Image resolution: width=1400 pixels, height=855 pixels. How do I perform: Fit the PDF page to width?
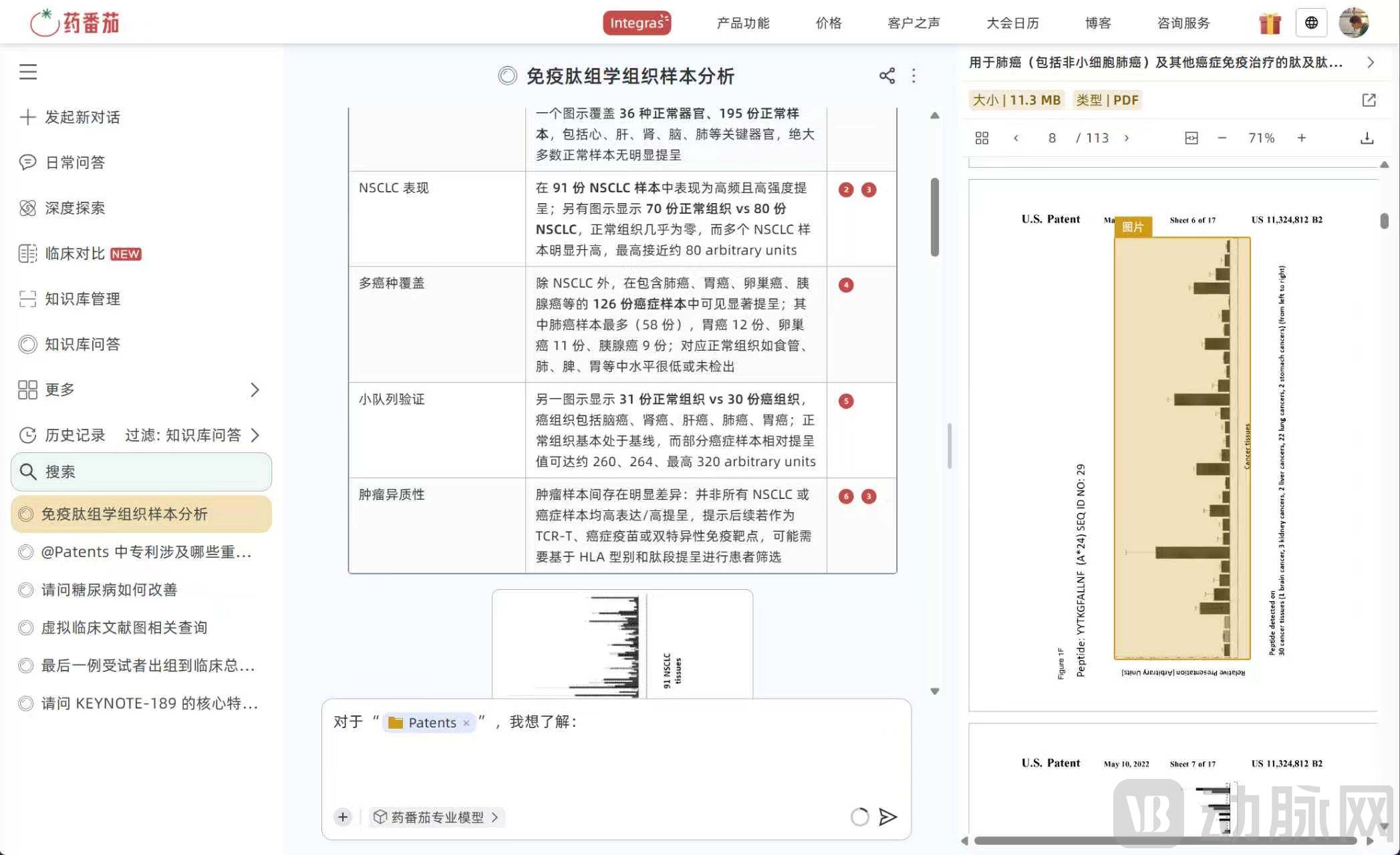point(1191,138)
